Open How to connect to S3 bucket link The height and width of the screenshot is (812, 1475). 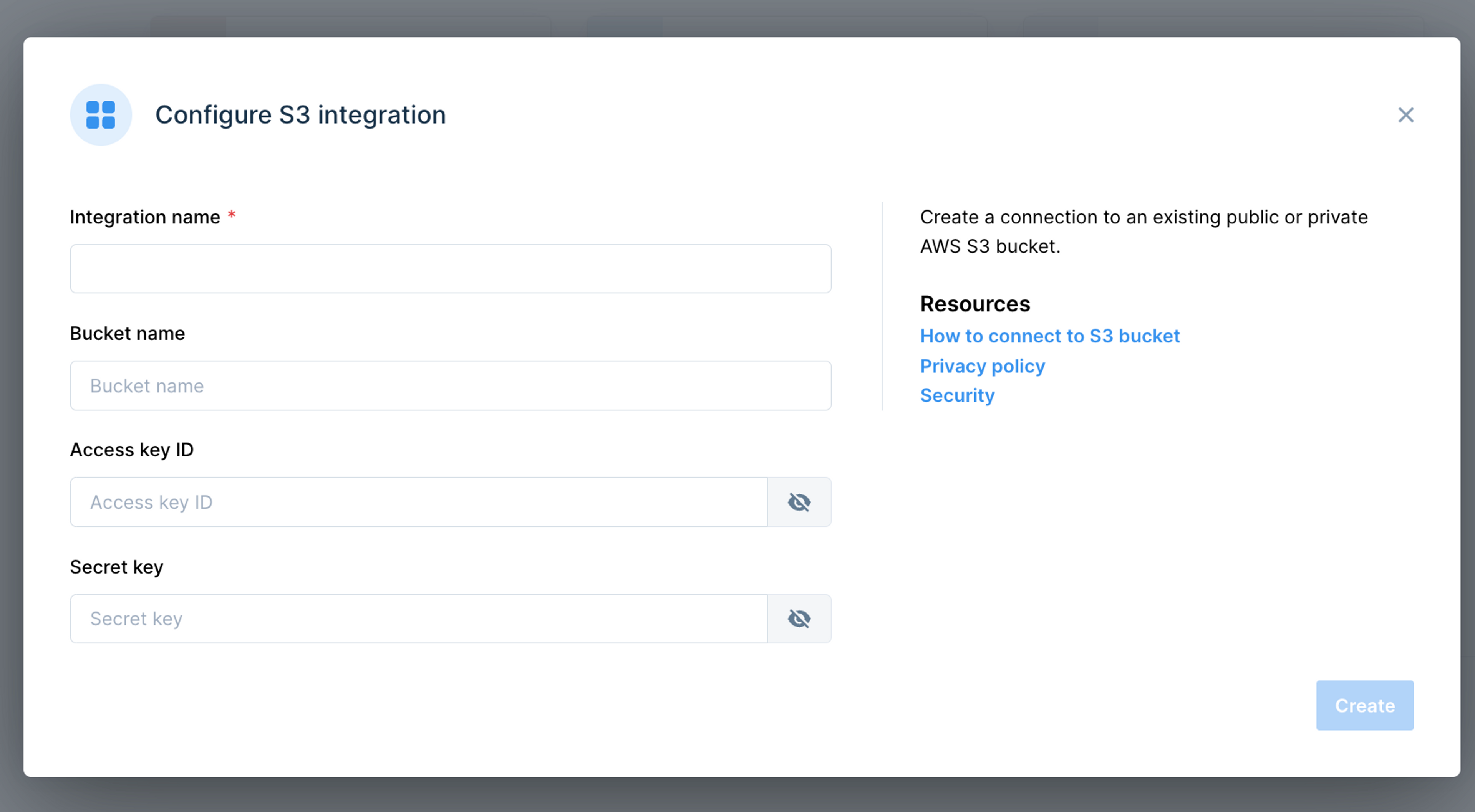(1049, 336)
